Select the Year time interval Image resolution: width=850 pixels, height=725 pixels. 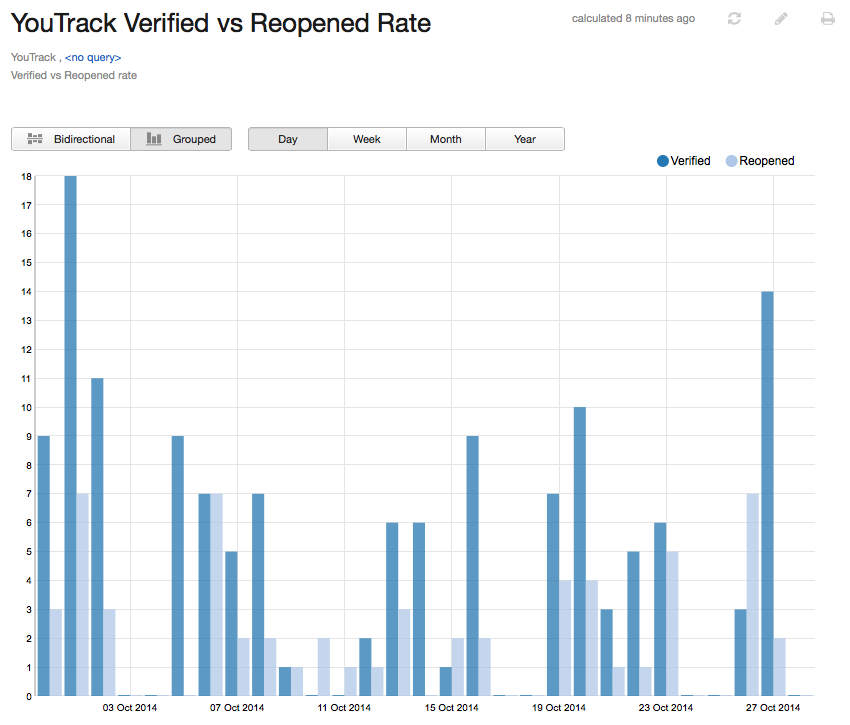524,139
